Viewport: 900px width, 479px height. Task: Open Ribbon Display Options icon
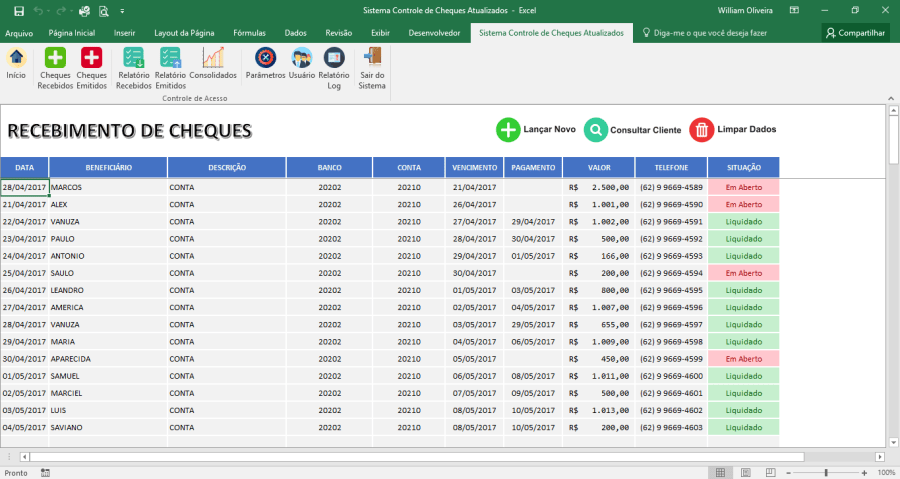pyautogui.click(x=794, y=10)
